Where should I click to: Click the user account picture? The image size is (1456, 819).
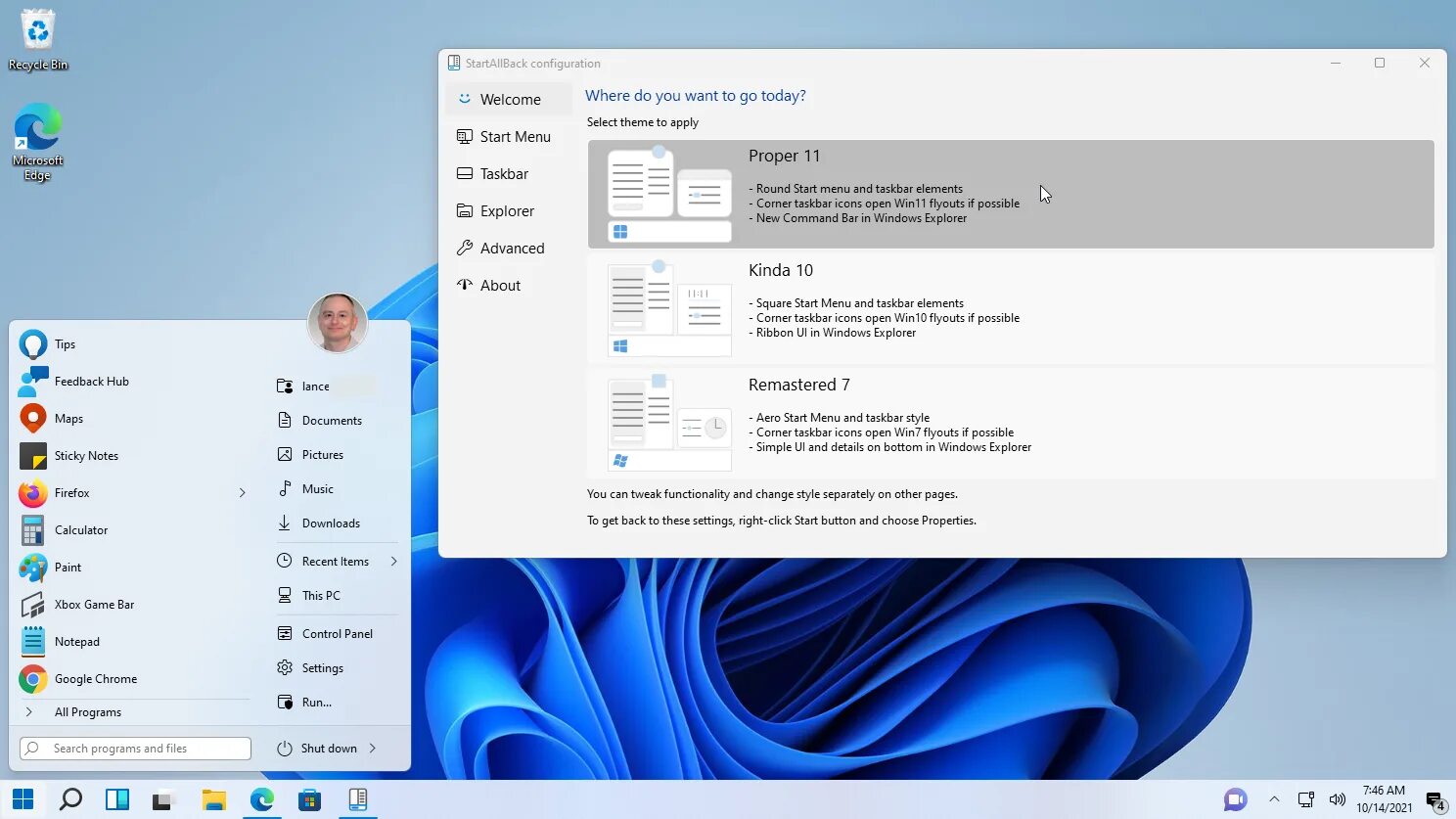point(338,323)
